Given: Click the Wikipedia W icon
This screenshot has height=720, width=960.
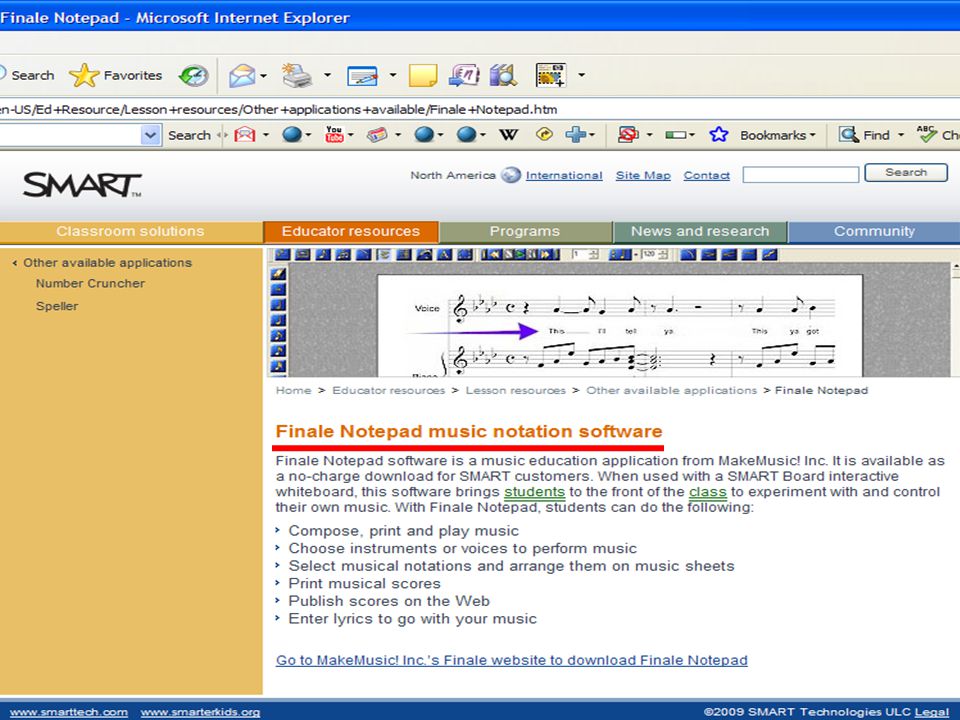Looking at the screenshot, I should [x=508, y=134].
